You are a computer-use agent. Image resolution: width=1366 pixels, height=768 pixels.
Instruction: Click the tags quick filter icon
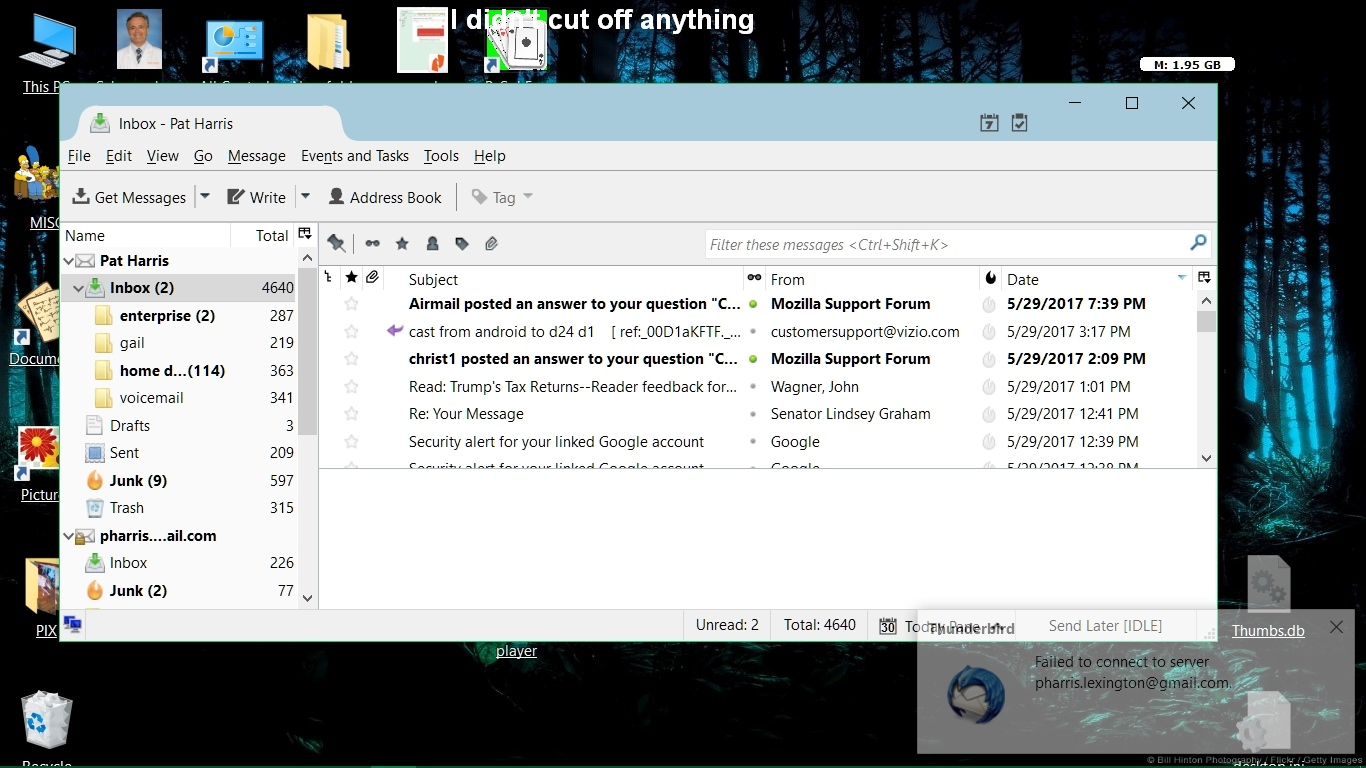461,243
